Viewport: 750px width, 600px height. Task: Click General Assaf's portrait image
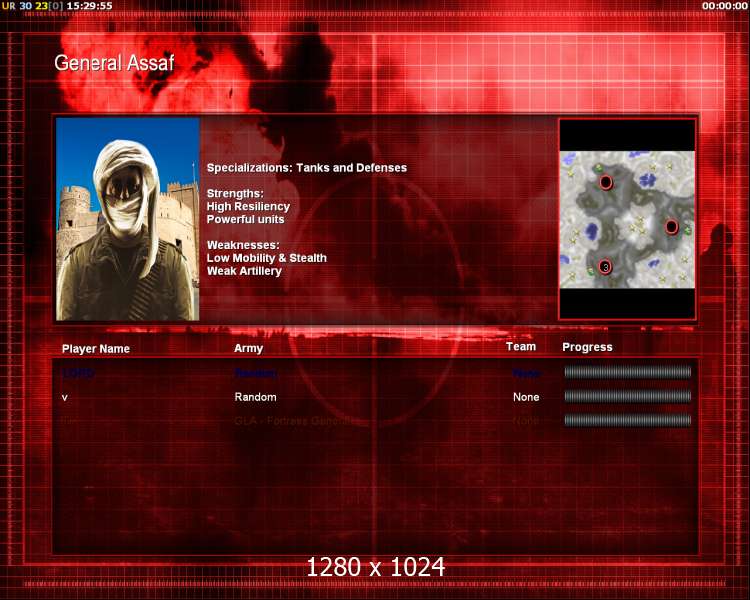tap(128, 219)
